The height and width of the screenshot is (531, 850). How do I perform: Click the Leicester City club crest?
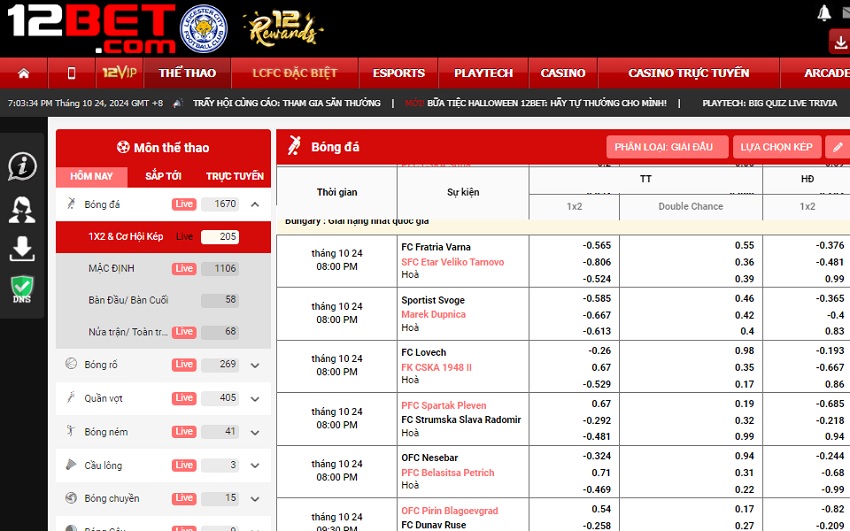coord(203,29)
